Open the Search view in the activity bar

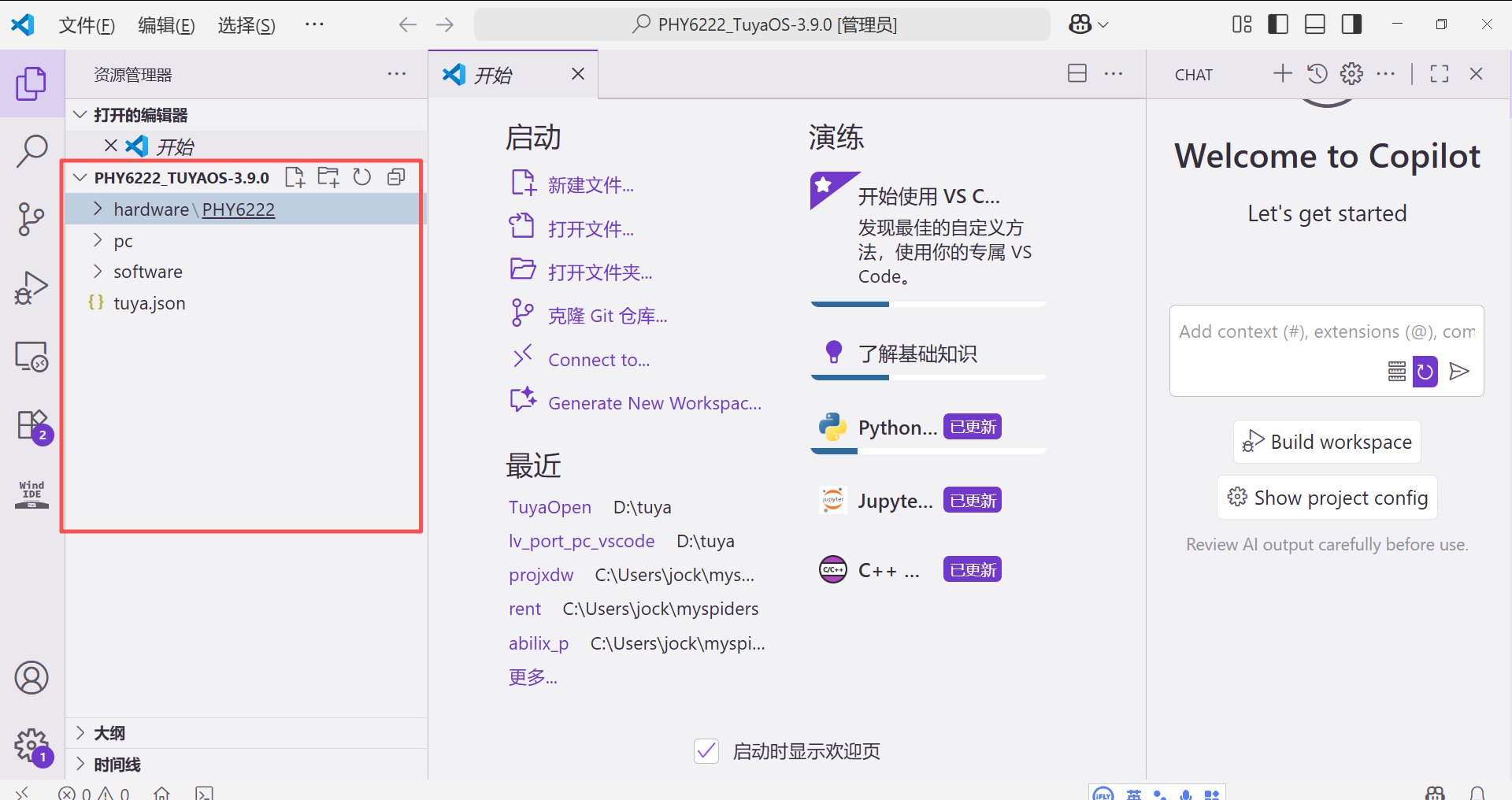(x=31, y=151)
